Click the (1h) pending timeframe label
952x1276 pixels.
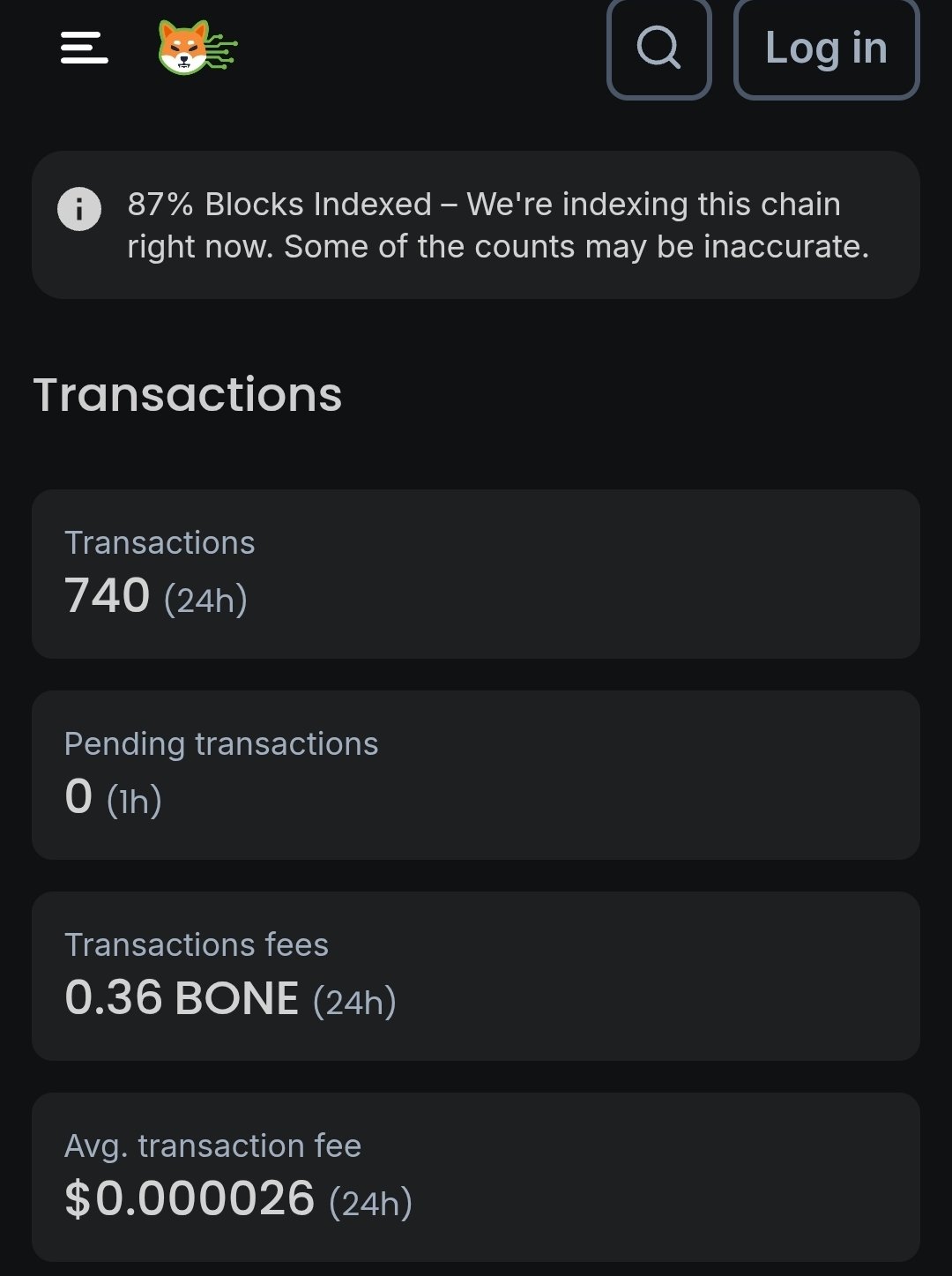134,802
